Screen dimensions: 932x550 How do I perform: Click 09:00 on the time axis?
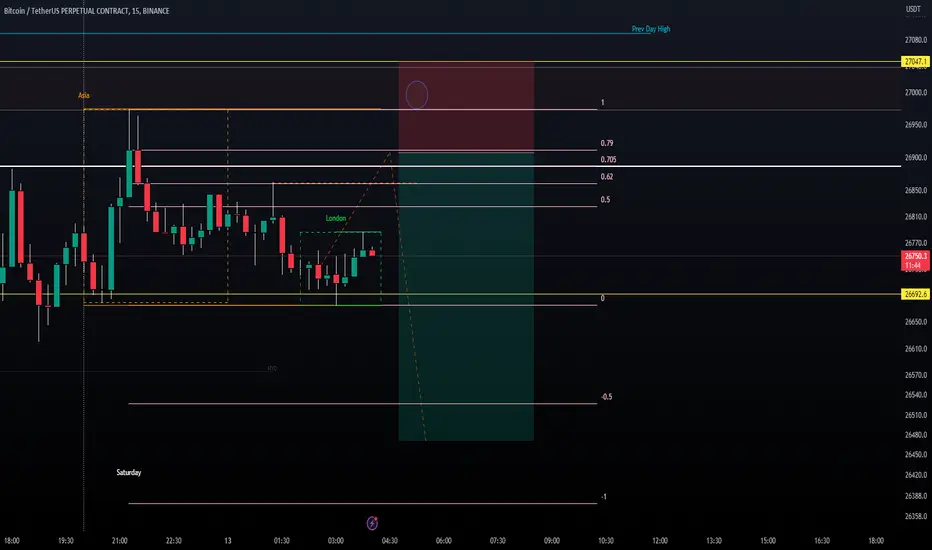552,540
